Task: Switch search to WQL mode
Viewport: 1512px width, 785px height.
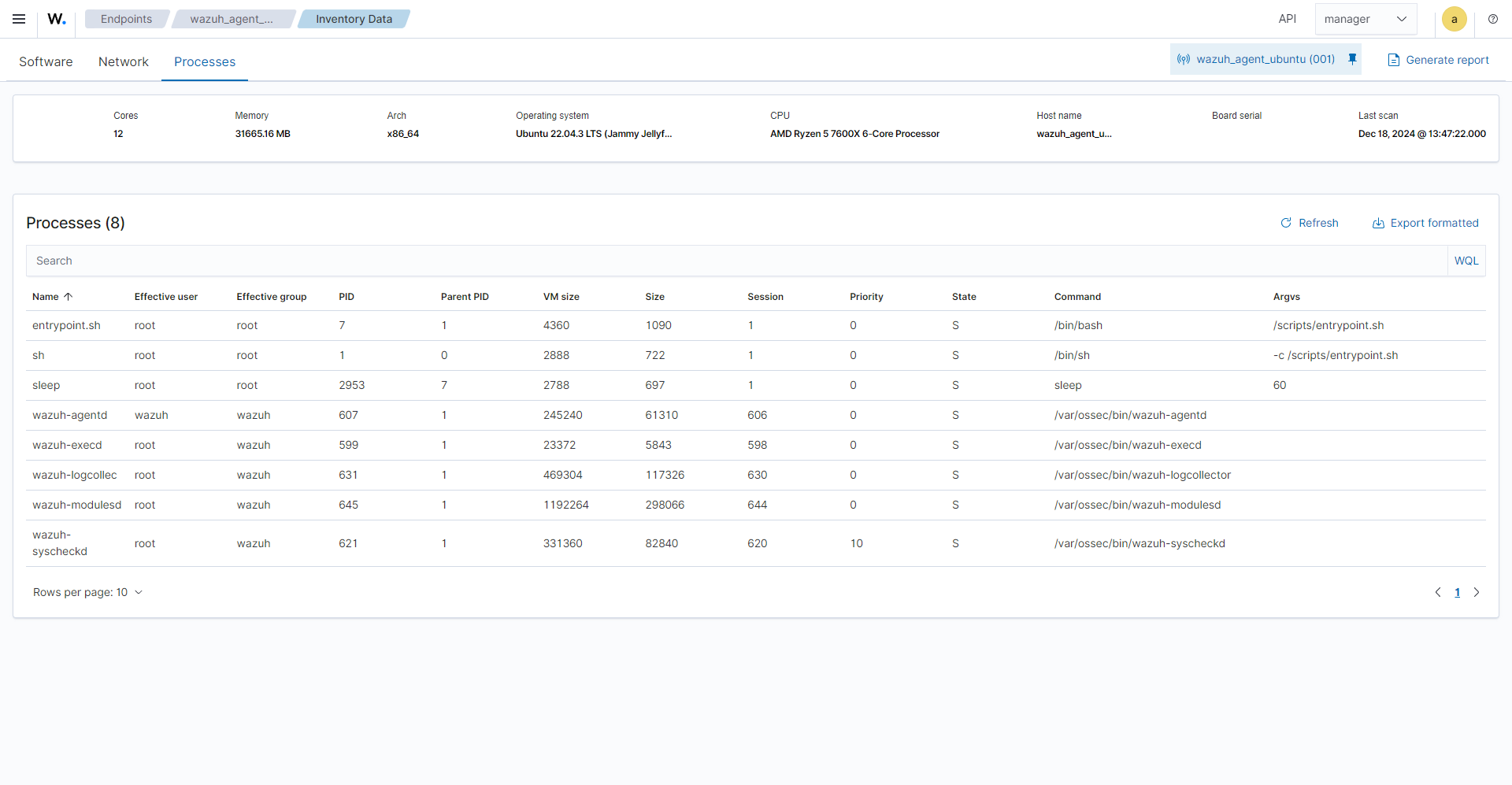Action: coord(1466,261)
